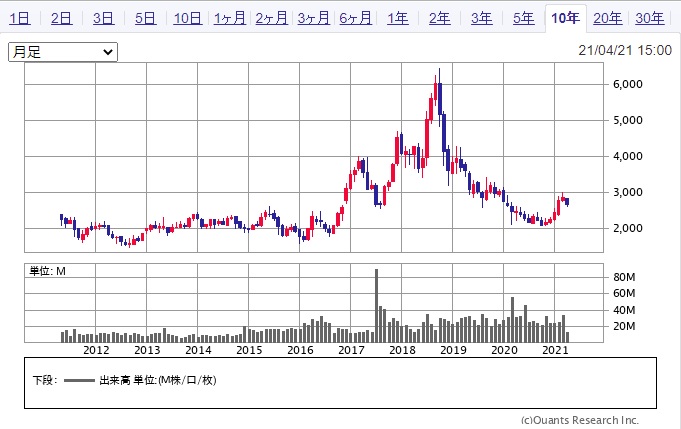
Task: Click the tallest 2017 volume spike bar
Action: 377,306
